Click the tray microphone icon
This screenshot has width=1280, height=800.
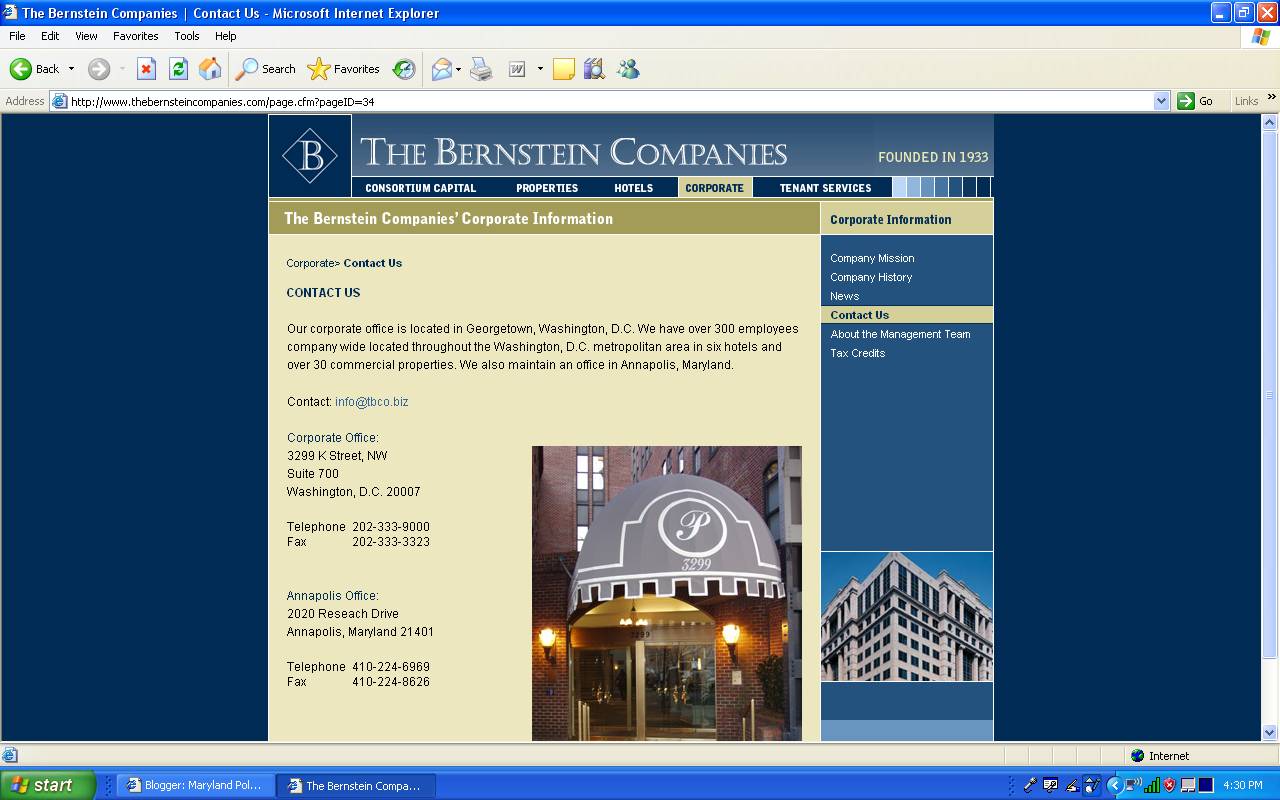tap(1029, 785)
